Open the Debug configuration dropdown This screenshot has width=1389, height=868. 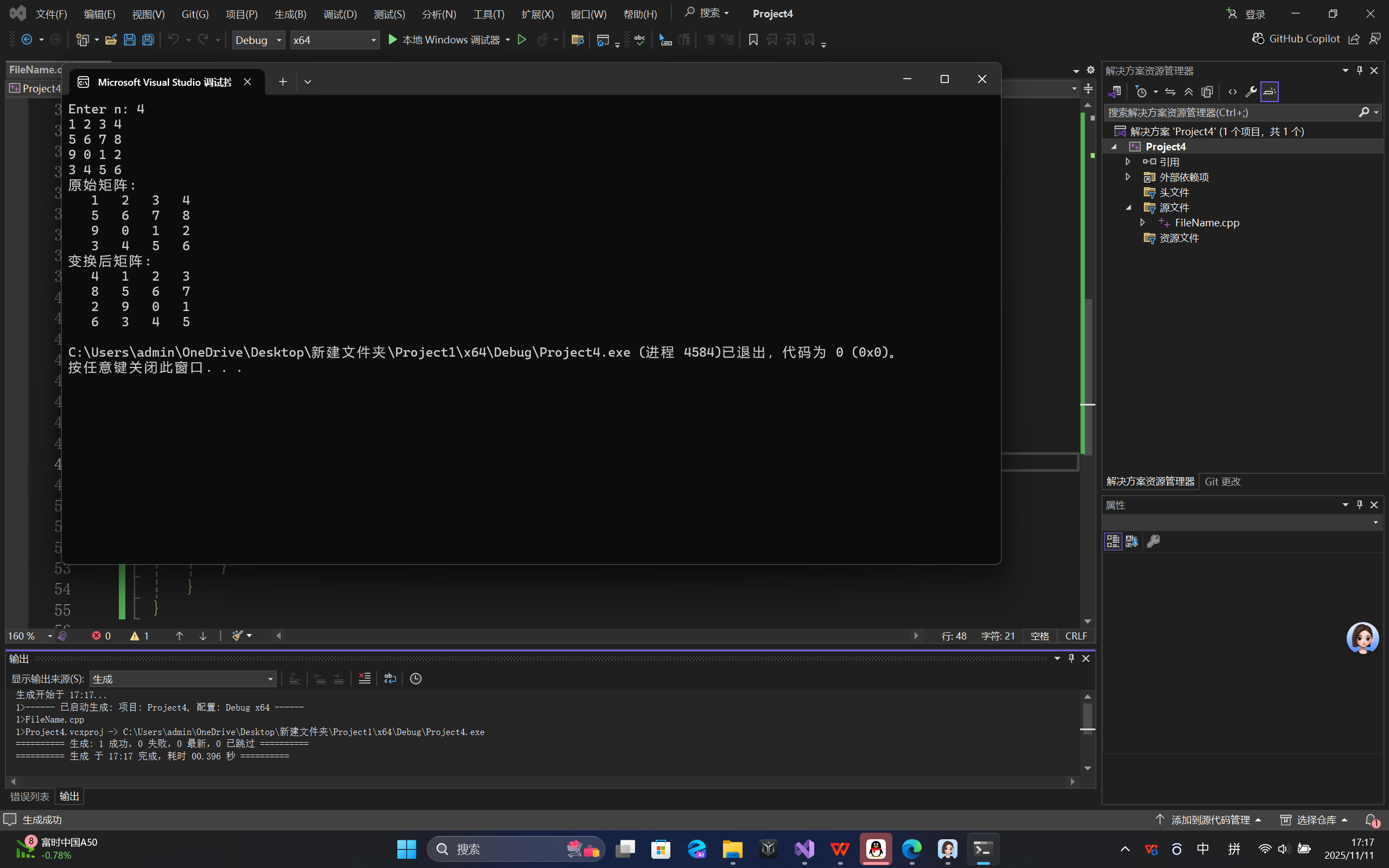258,40
